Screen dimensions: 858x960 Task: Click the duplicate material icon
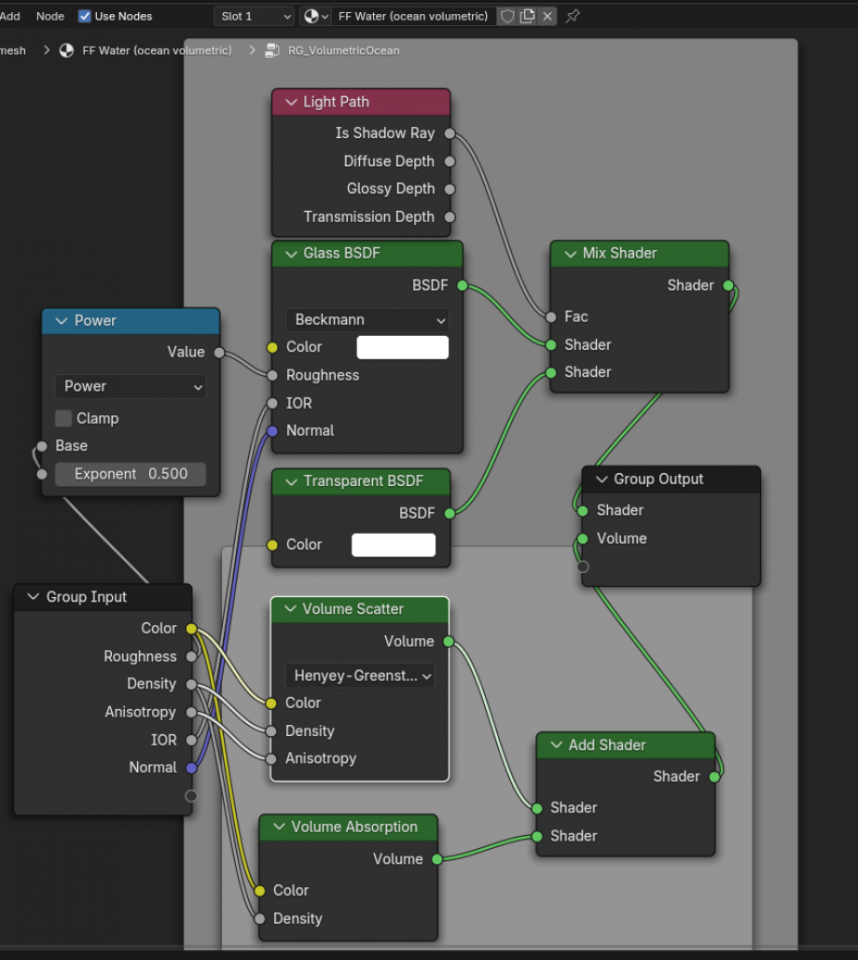point(527,16)
